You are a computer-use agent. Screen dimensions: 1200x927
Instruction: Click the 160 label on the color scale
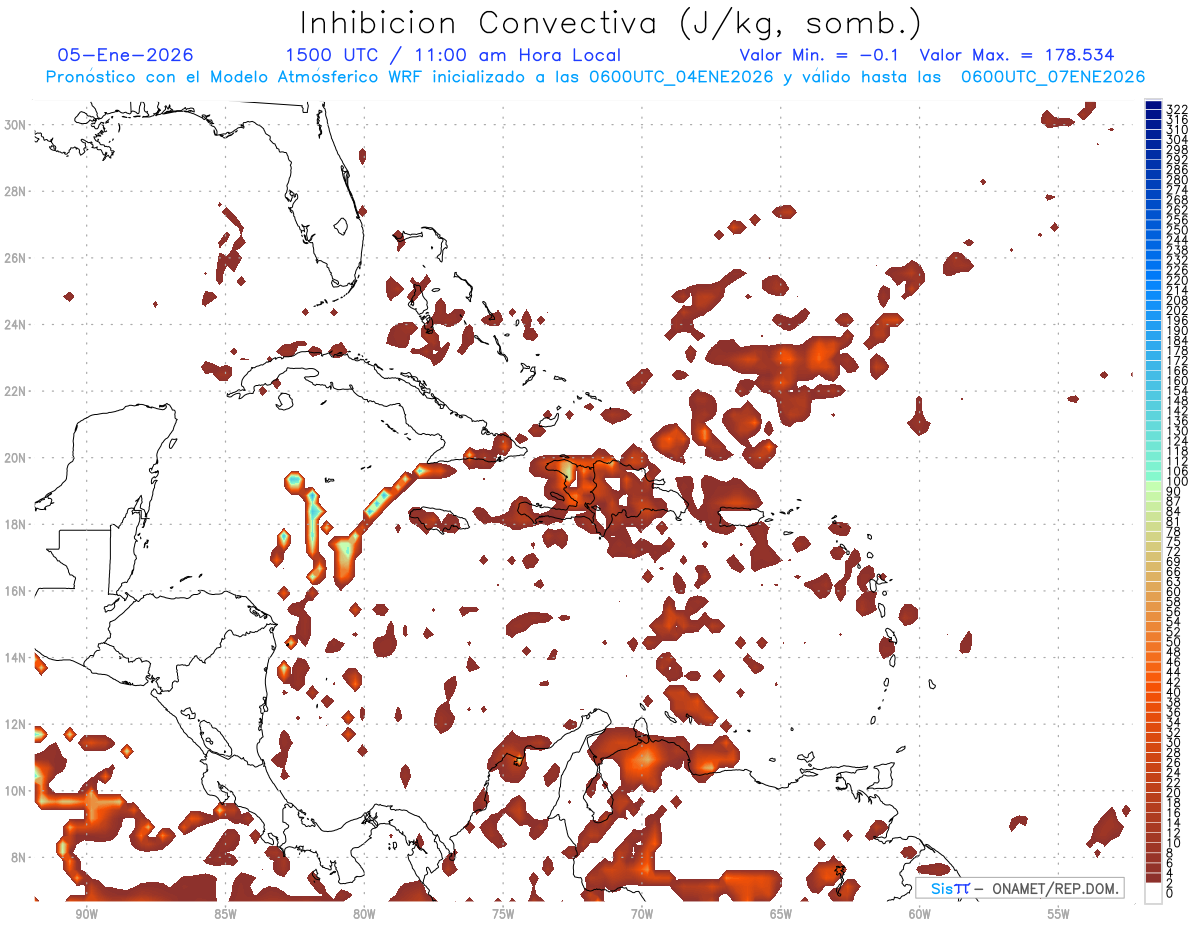(1177, 381)
